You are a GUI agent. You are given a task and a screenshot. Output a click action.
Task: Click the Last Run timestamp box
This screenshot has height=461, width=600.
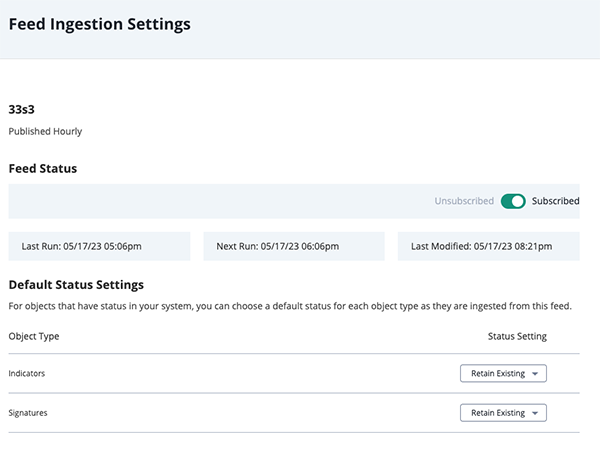click(x=99, y=246)
